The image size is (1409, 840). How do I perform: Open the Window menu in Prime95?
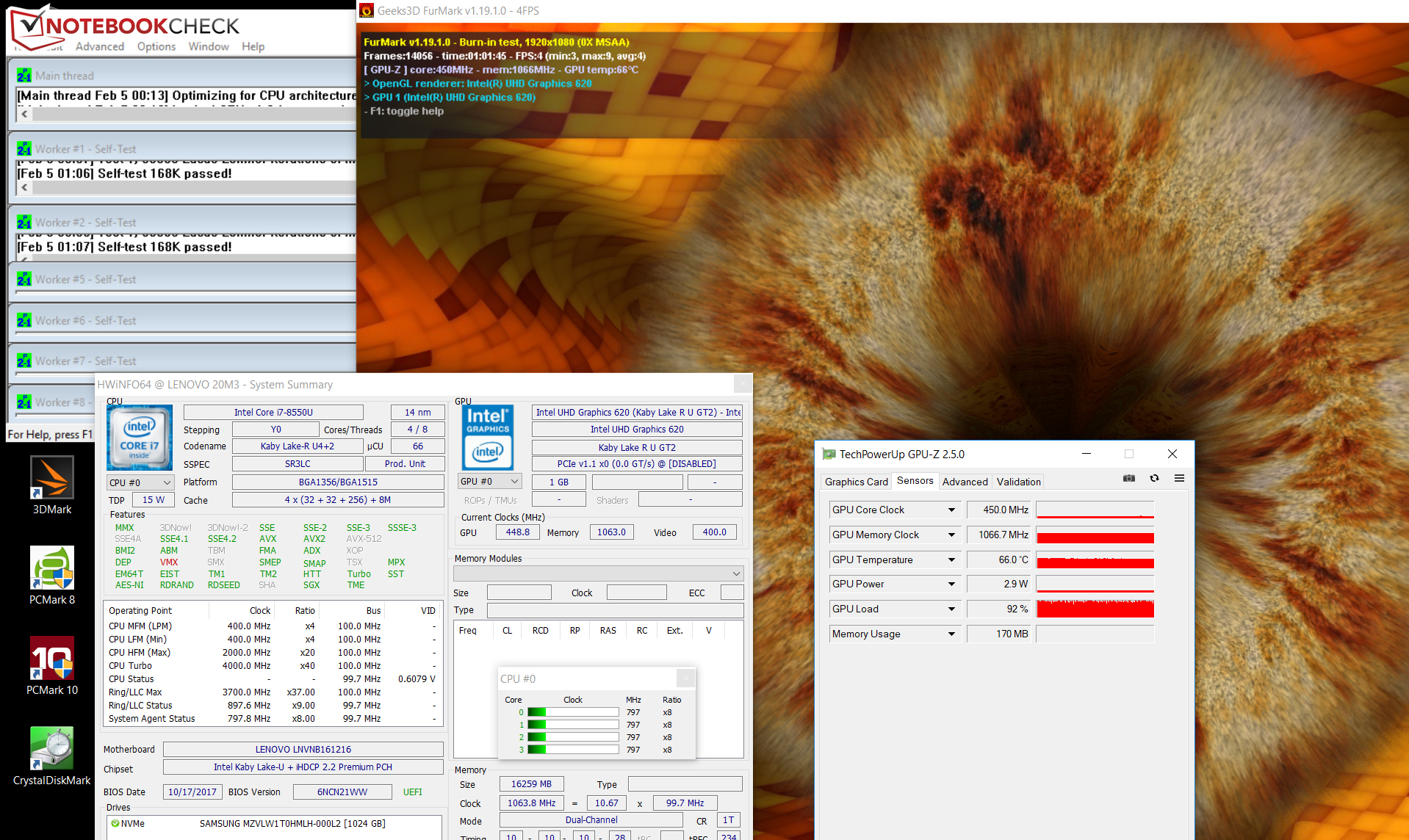209,46
